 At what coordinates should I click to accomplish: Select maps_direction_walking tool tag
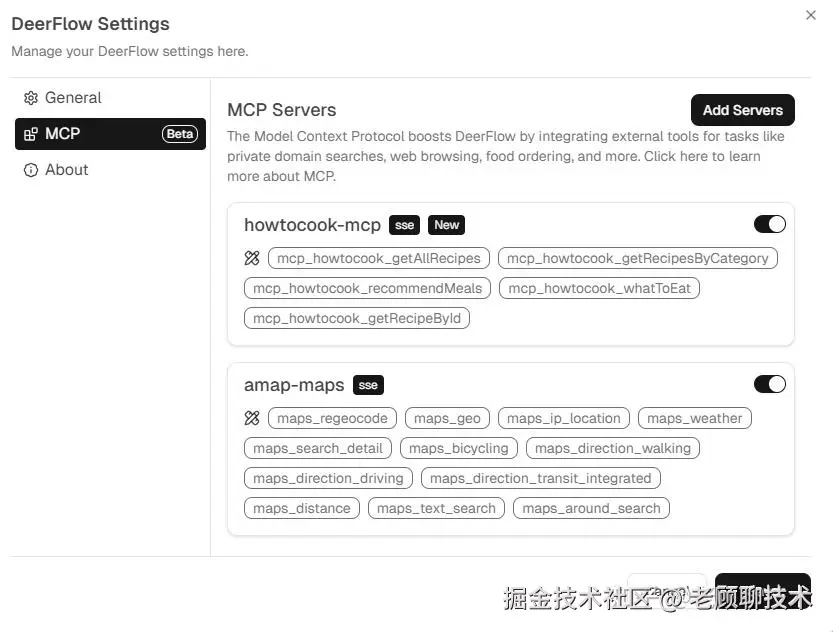click(x=613, y=448)
